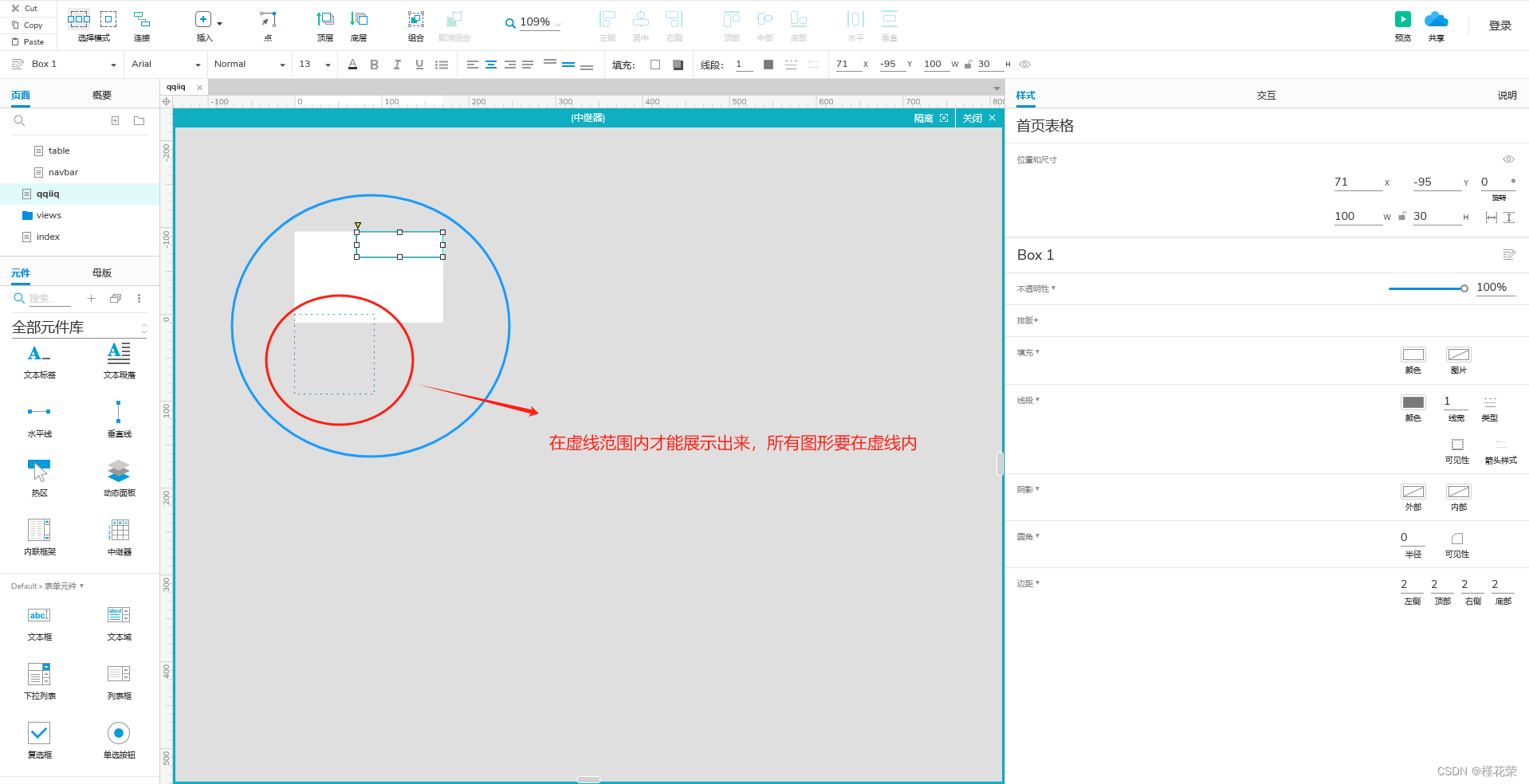Click the Copy icon
1529x784 pixels.
pos(15,25)
